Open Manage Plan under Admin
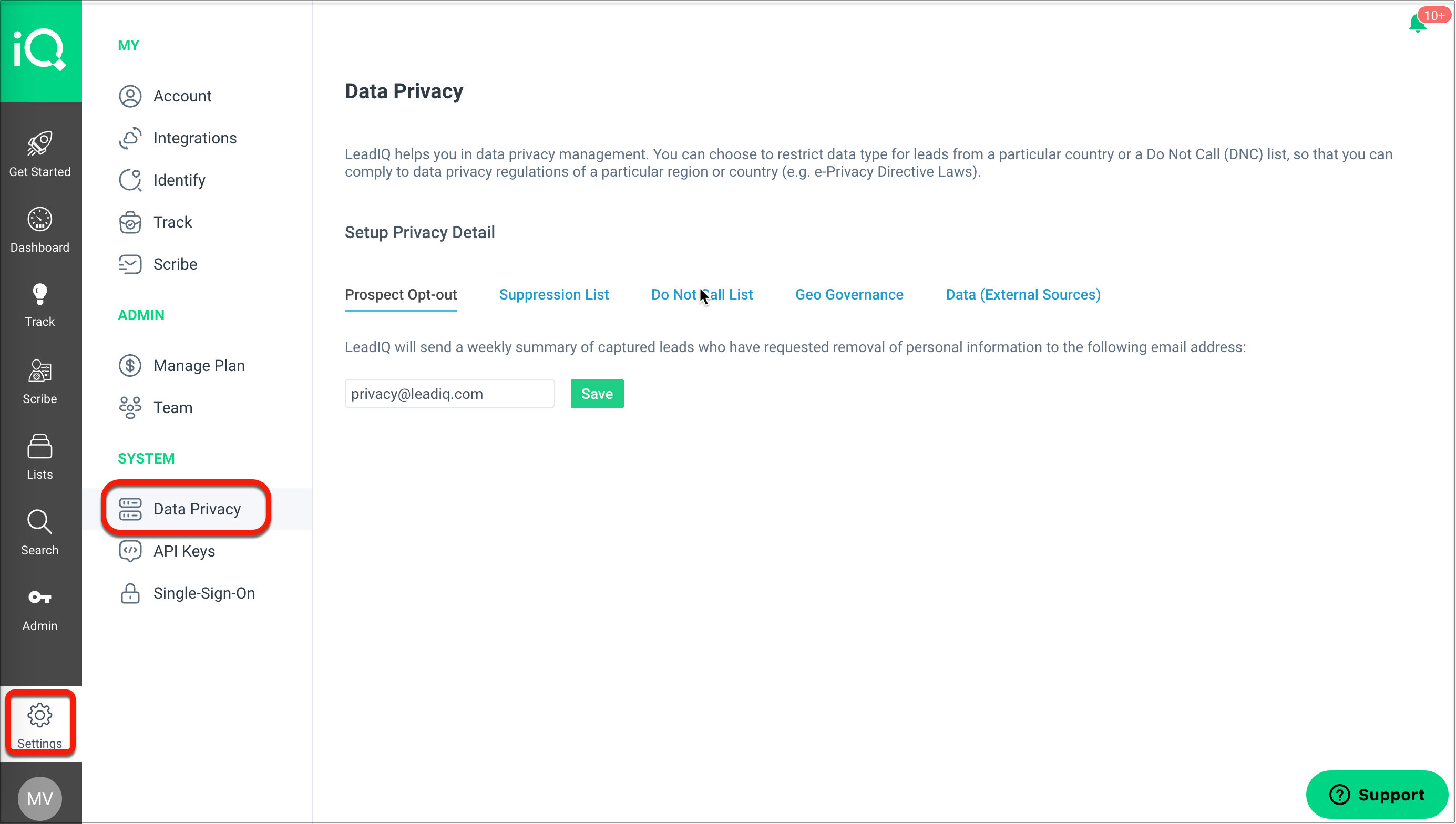The height and width of the screenshot is (824, 1456). (199, 366)
